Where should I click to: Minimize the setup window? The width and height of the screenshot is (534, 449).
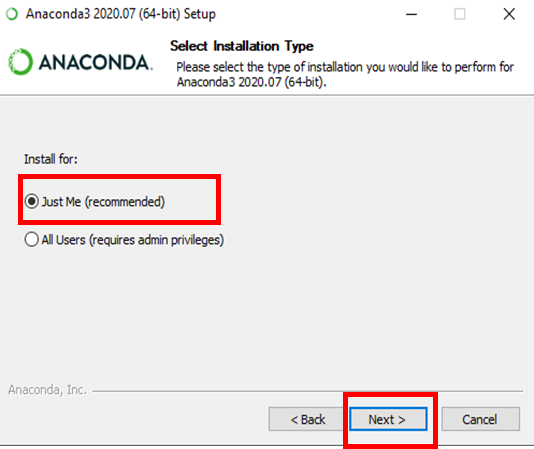coord(411,14)
